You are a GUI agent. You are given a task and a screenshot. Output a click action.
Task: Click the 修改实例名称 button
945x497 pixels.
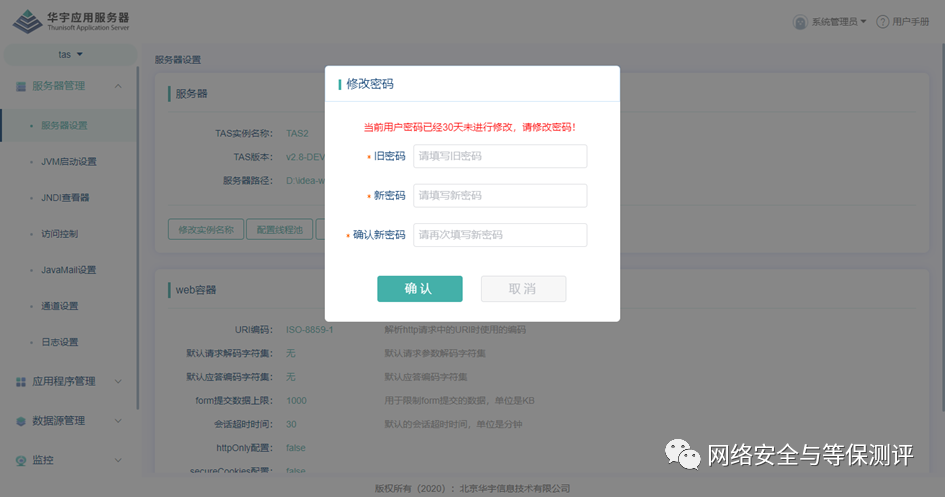(205, 229)
